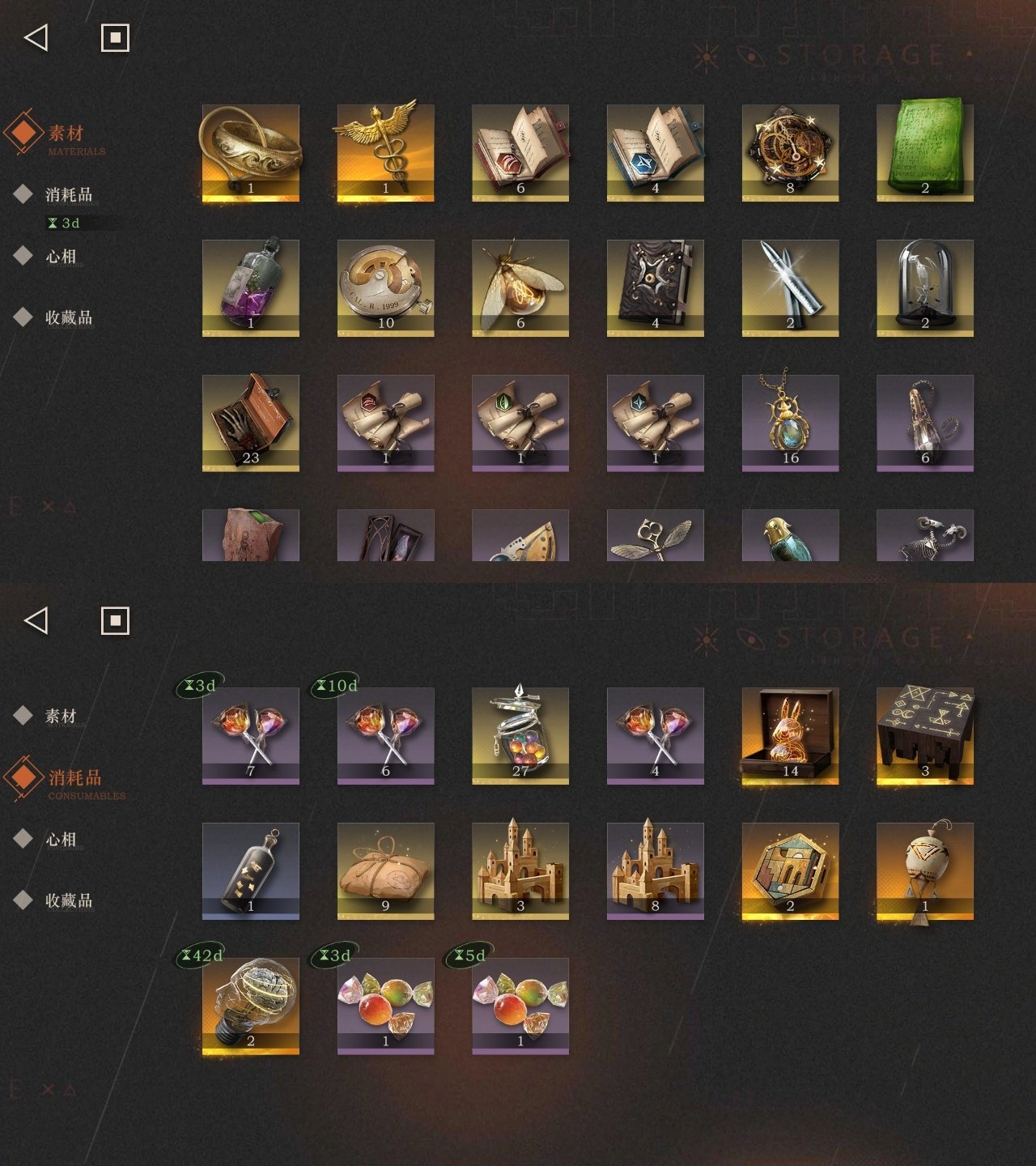This screenshot has height=1166, width=1036.
Task: Select the scarab beetle necklace item
Action: (791, 423)
